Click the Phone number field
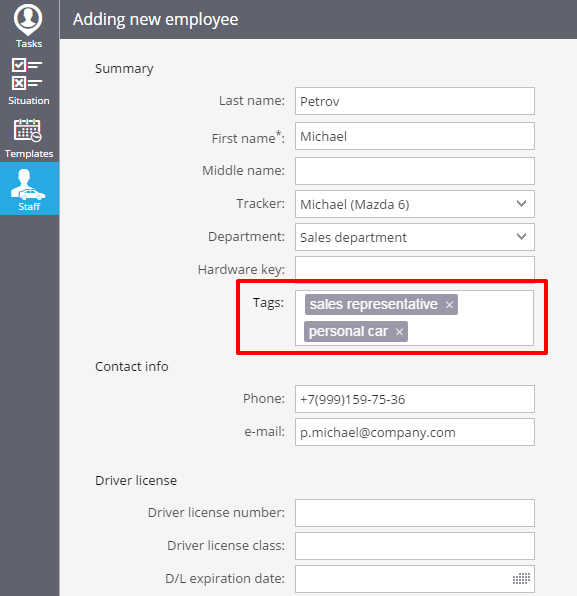The width and height of the screenshot is (577, 596). [415, 399]
